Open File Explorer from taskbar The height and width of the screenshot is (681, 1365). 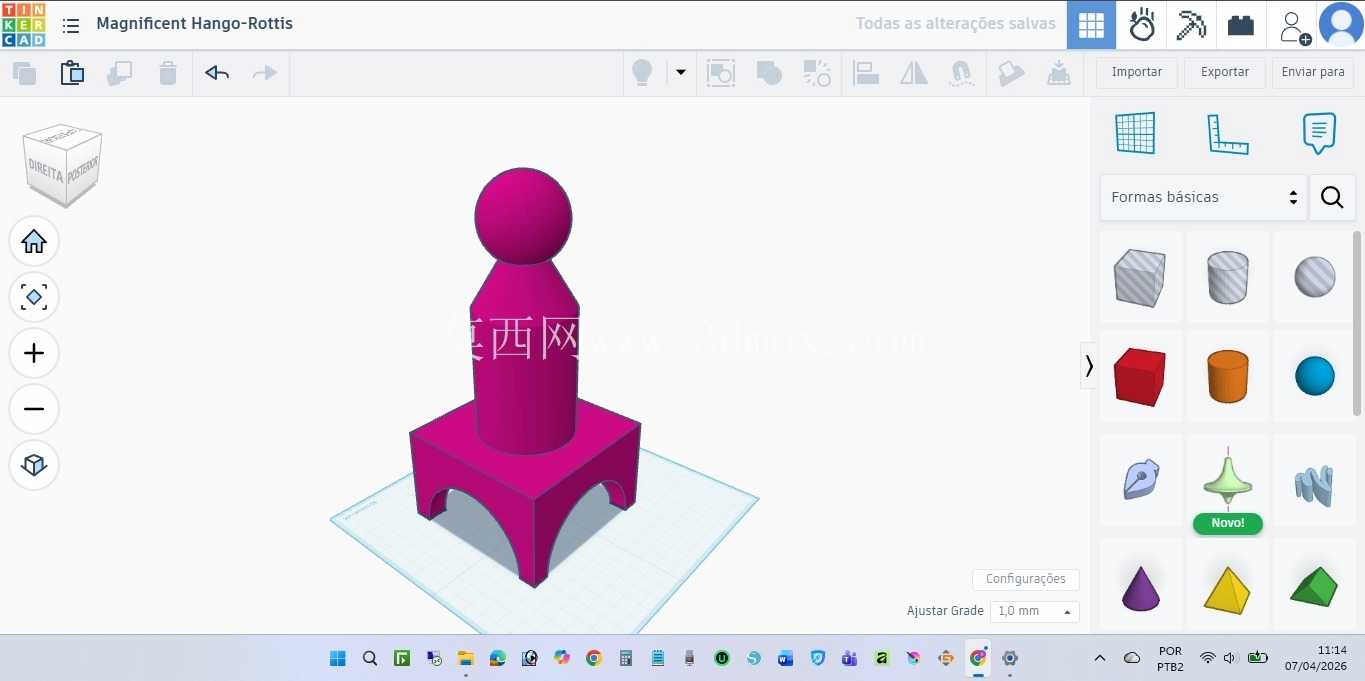[x=465, y=658]
